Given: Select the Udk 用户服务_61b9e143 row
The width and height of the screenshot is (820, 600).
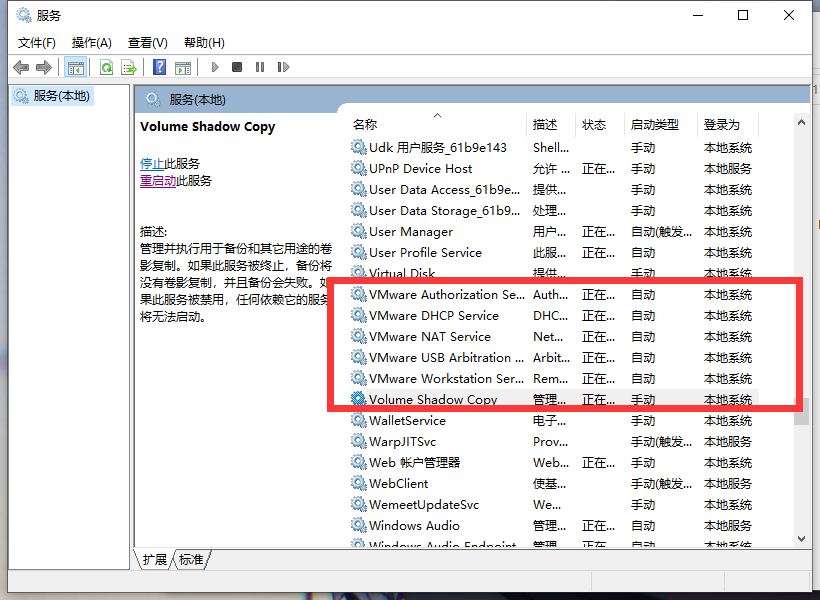Looking at the screenshot, I should coord(553,148).
